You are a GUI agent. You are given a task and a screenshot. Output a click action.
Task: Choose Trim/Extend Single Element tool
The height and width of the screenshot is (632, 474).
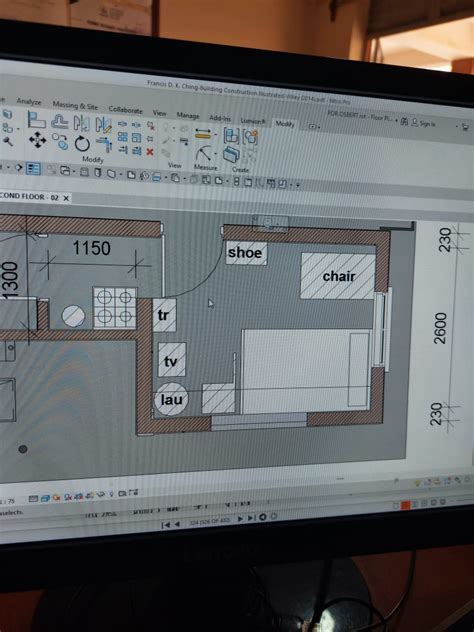(x=123, y=150)
